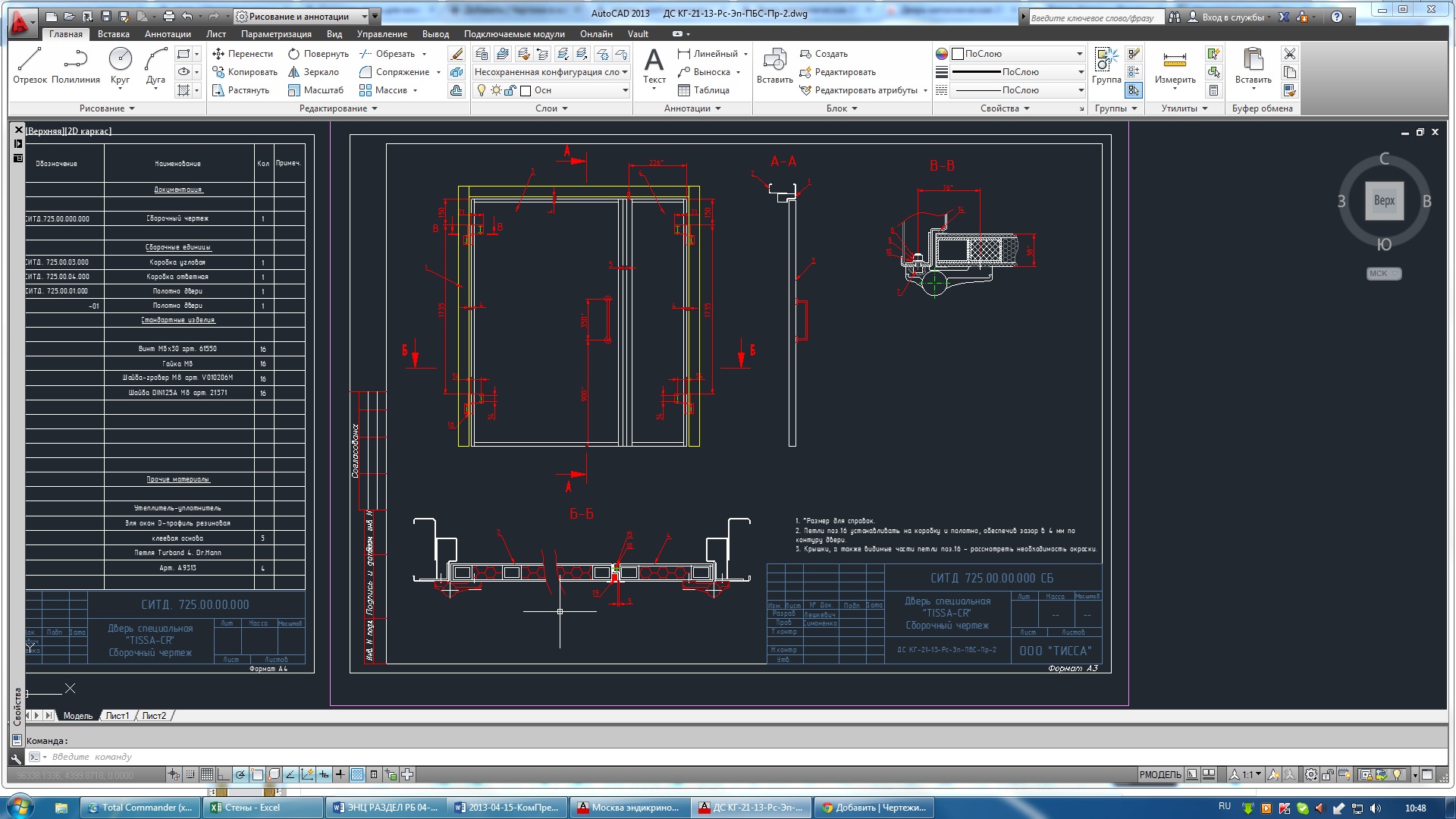Screen dimensions: 1456x819
Task: Open the ПоСлою color dropdown
Action: click(1079, 54)
